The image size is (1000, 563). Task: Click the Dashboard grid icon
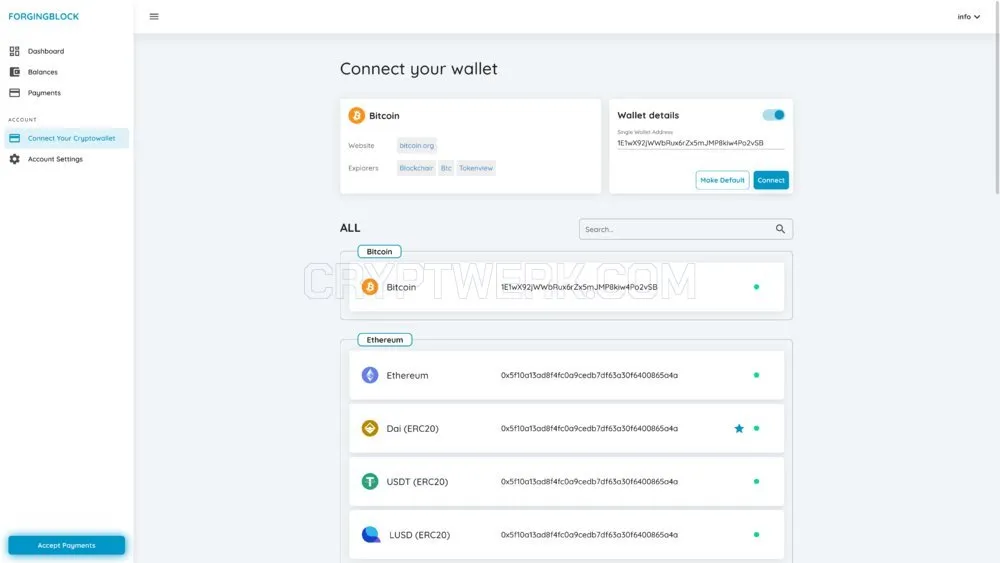[15, 51]
